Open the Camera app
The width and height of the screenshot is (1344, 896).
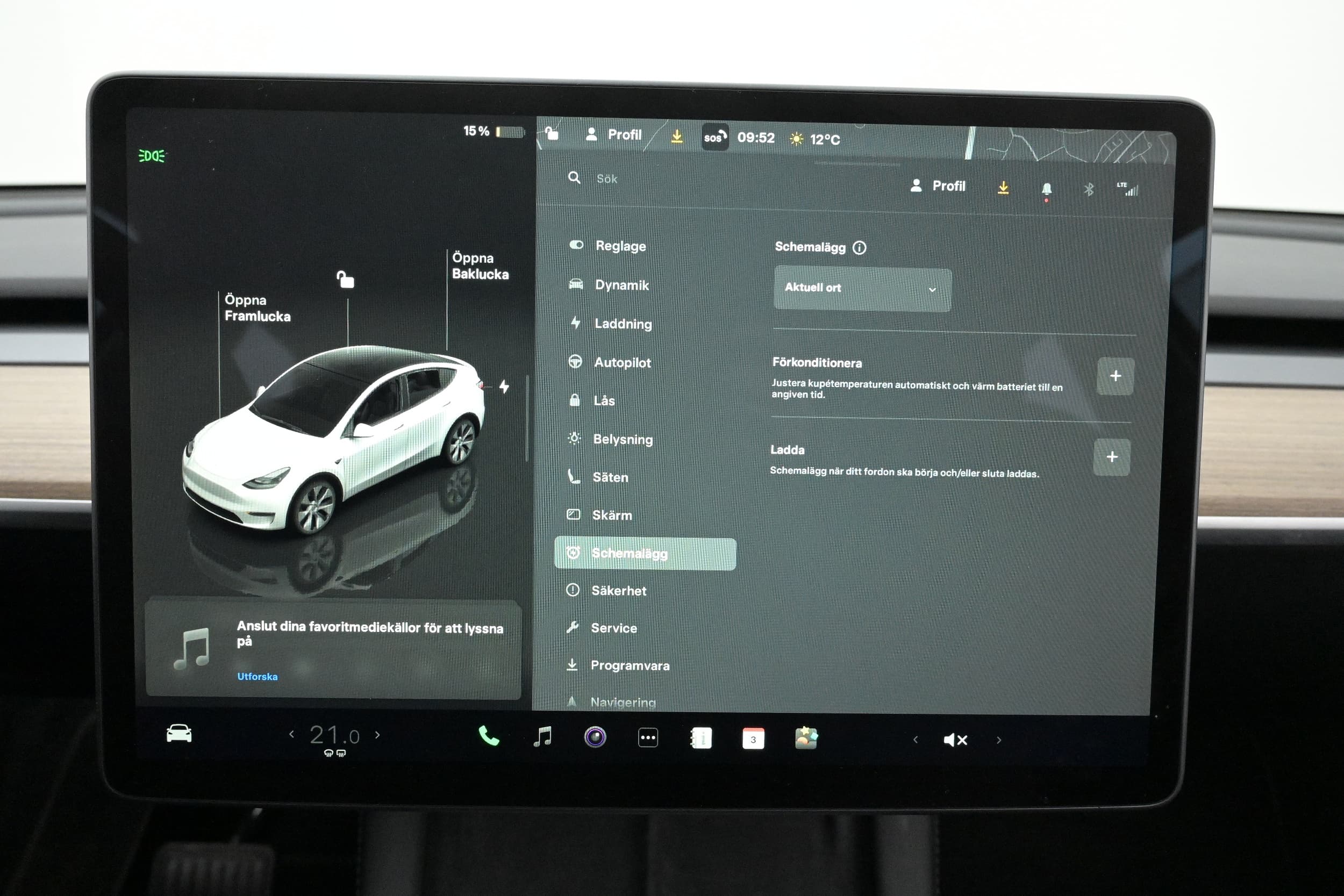pyautogui.click(x=595, y=737)
